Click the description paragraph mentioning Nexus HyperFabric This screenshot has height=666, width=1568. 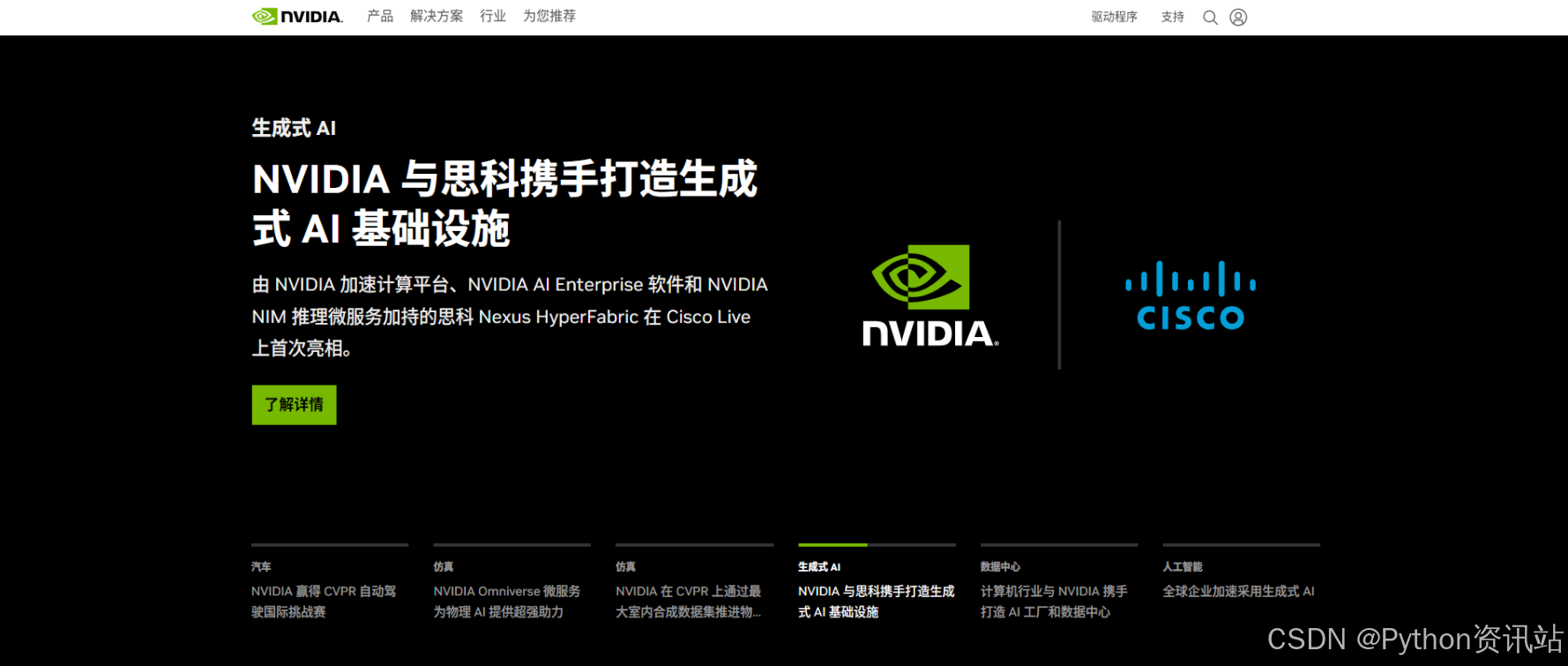[510, 317]
